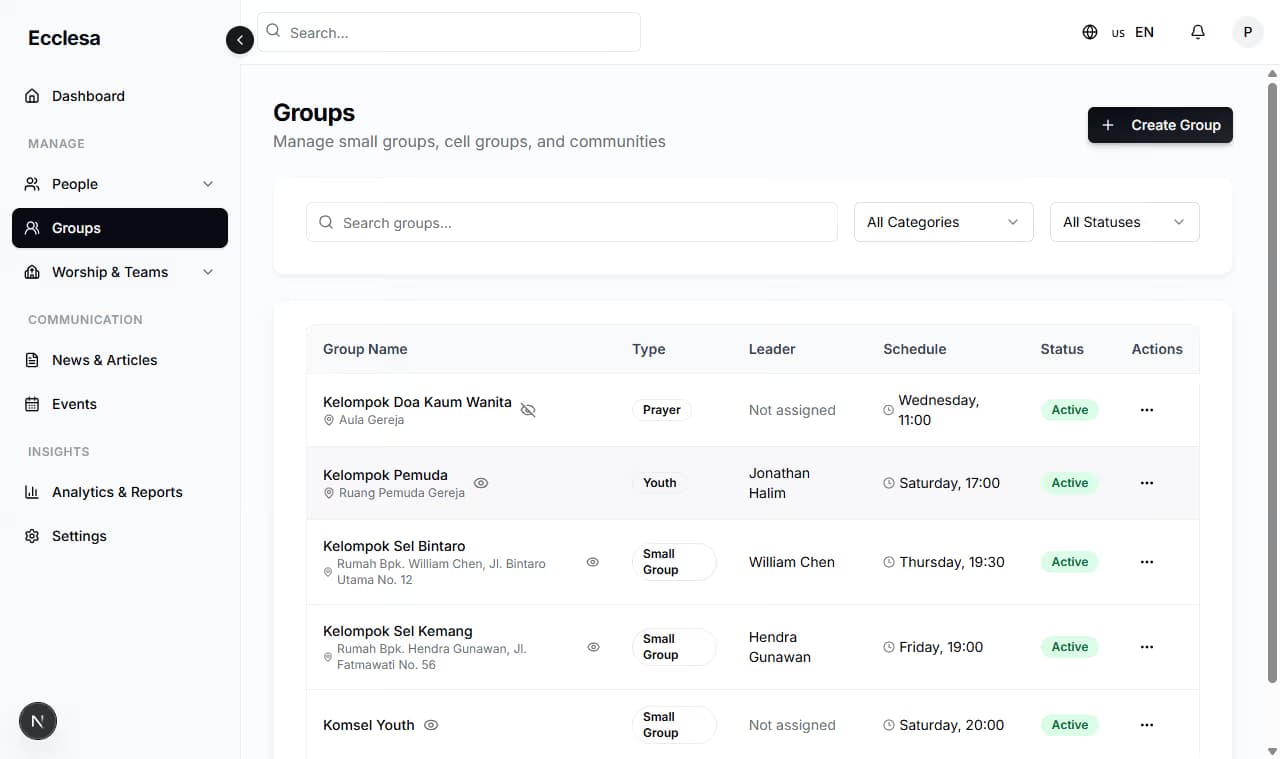
Task: Select Groups in the sidebar
Action: pyautogui.click(x=120, y=228)
